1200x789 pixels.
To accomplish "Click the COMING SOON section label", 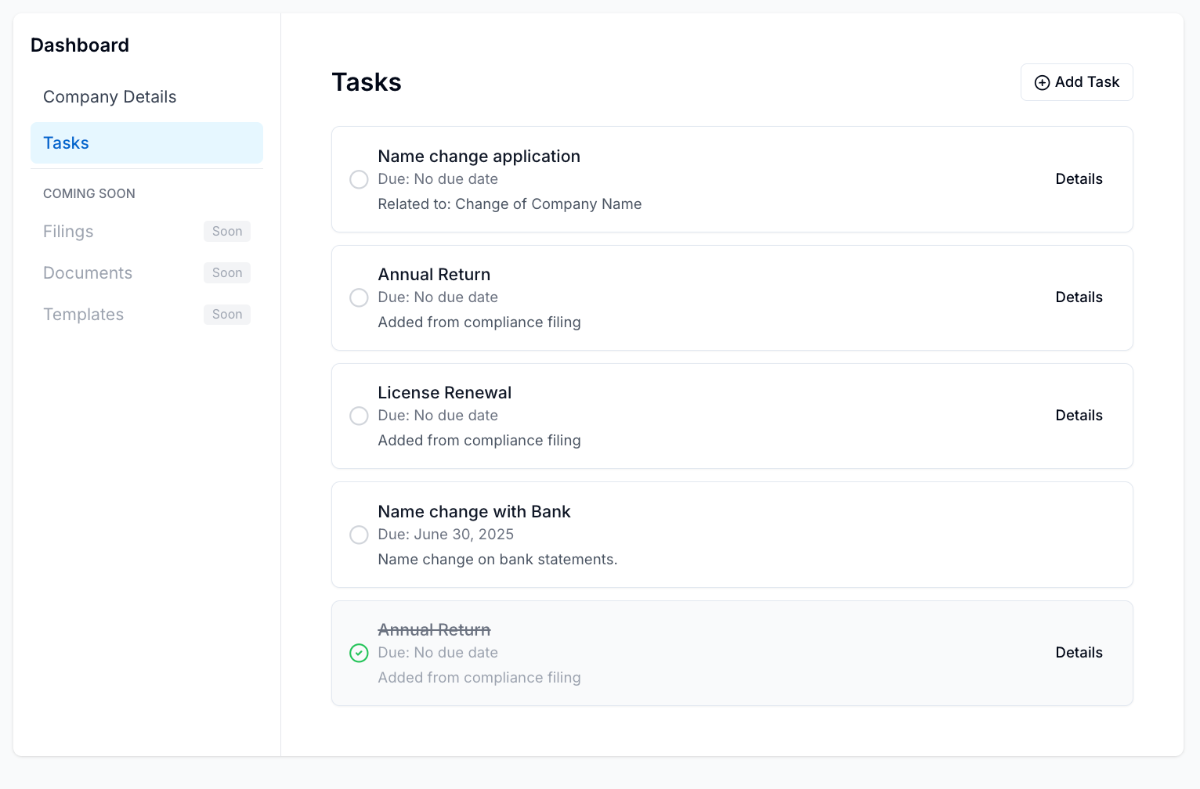I will tap(89, 194).
